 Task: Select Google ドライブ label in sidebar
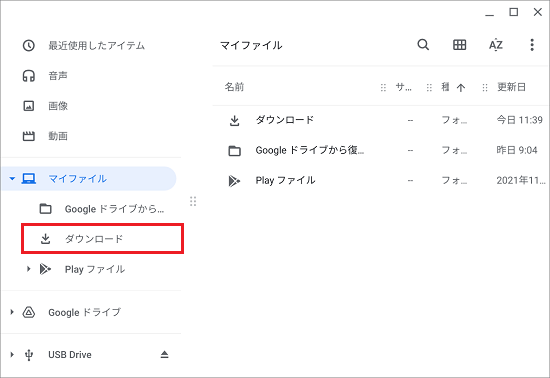click(x=85, y=312)
